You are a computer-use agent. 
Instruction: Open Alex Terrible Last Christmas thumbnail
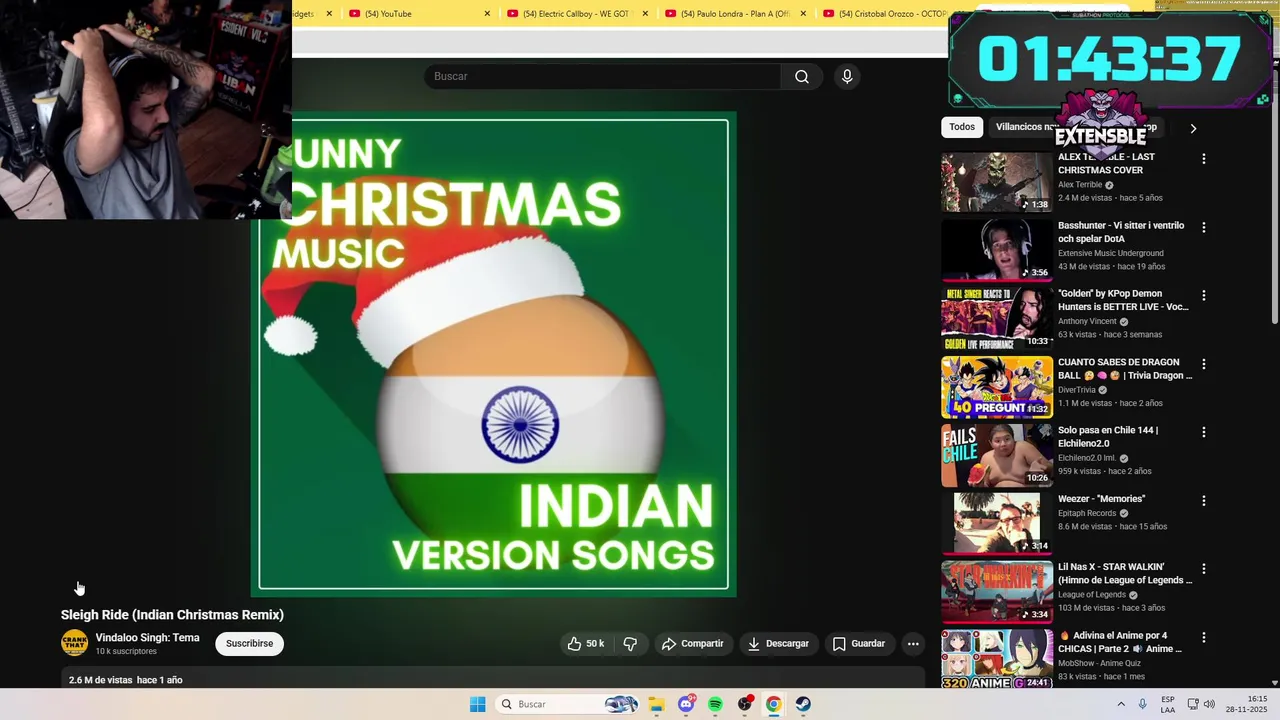(x=997, y=182)
